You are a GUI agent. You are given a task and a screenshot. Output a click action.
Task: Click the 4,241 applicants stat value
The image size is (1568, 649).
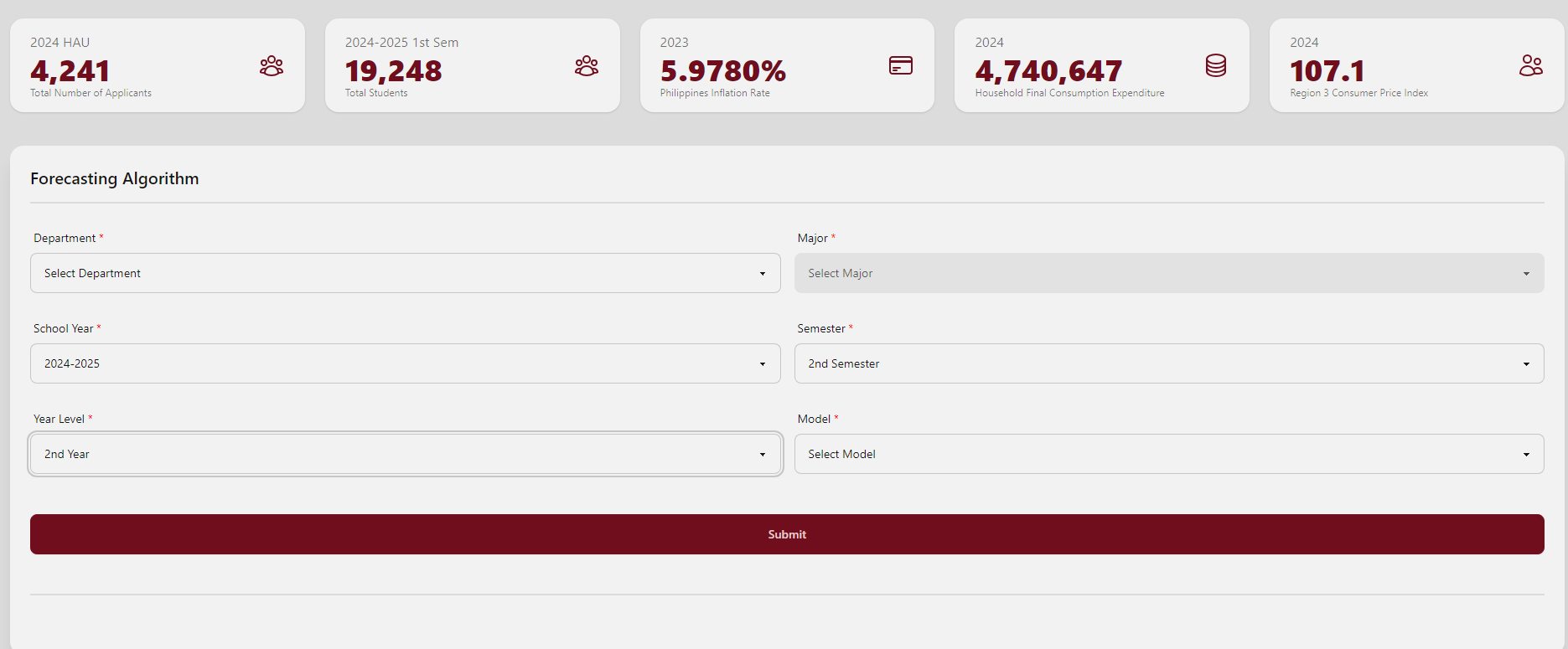70,71
